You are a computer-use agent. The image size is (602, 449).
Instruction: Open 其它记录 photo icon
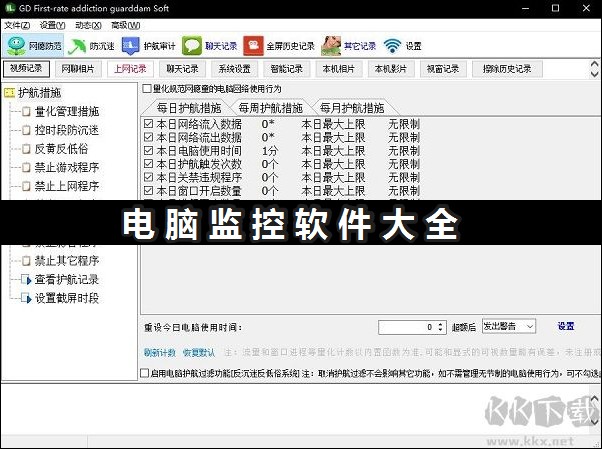click(331, 46)
